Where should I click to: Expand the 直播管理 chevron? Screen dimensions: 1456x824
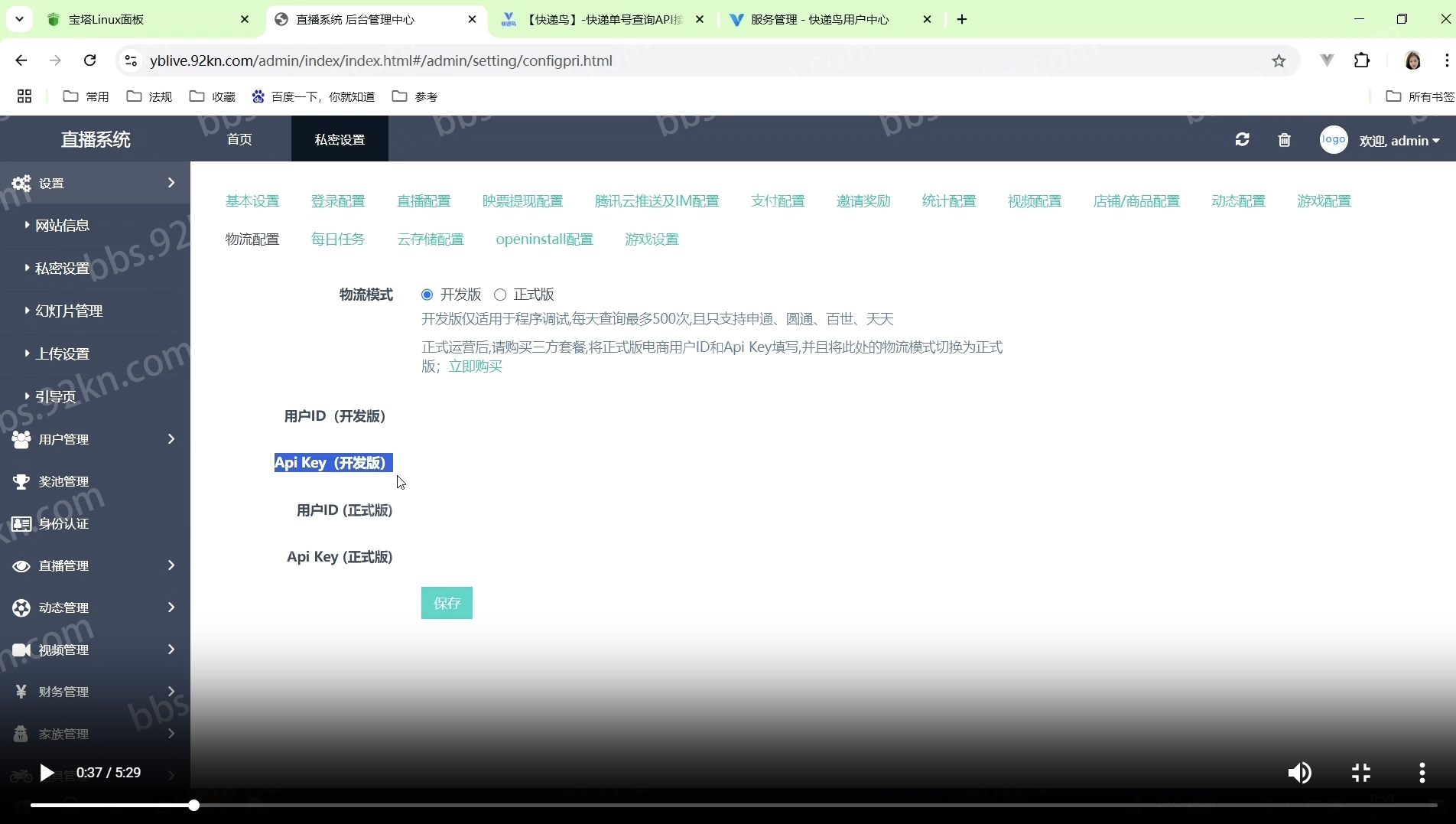pyautogui.click(x=171, y=565)
